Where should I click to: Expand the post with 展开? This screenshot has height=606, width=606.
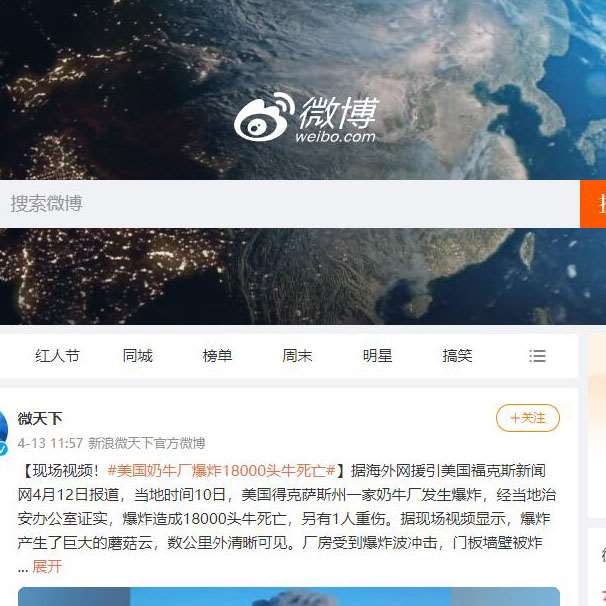(47, 567)
